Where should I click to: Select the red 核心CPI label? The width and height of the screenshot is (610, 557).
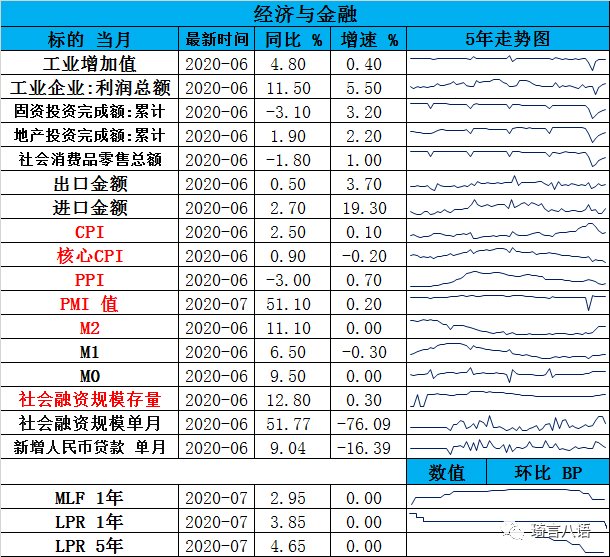[90, 256]
